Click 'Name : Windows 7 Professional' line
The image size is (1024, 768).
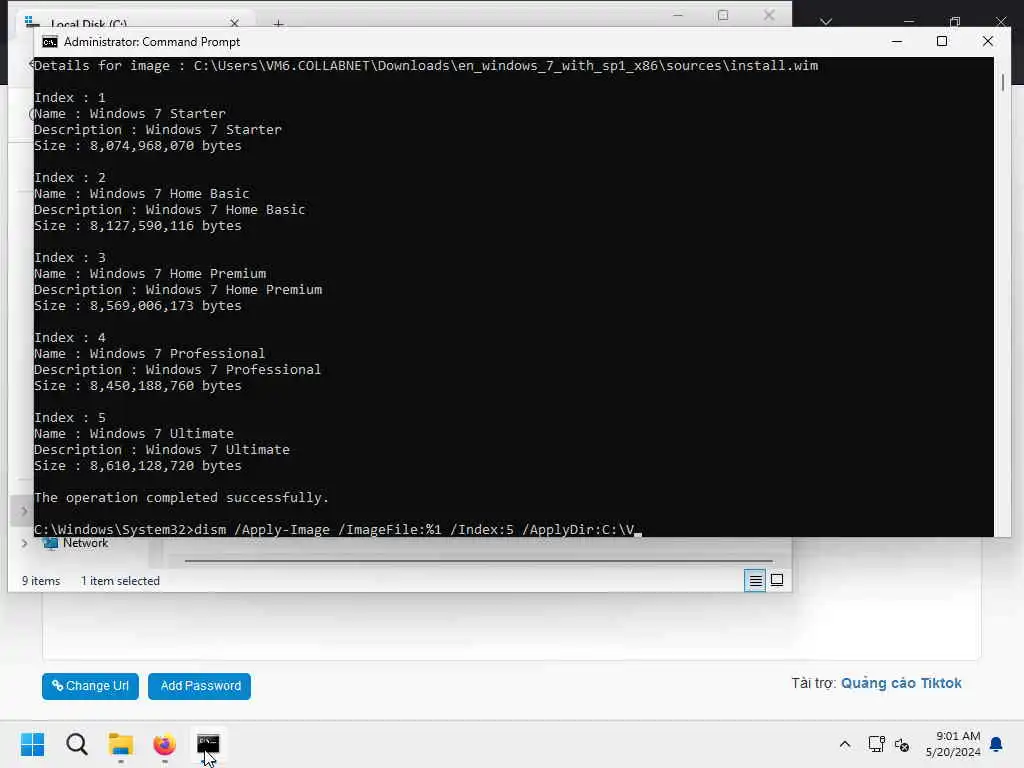click(x=149, y=354)
